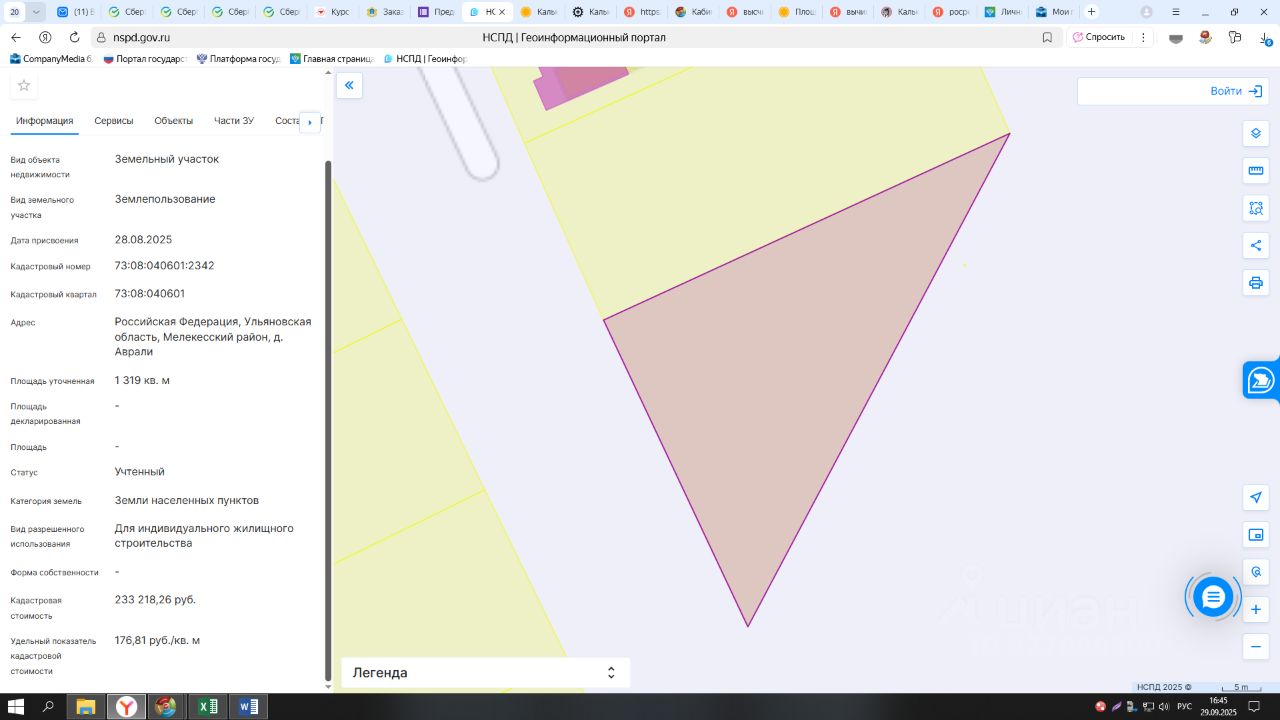Click cadastral value 233 218,26 руб.
The height and width of the screenshot is (720, 1280).
pos(155,600)
